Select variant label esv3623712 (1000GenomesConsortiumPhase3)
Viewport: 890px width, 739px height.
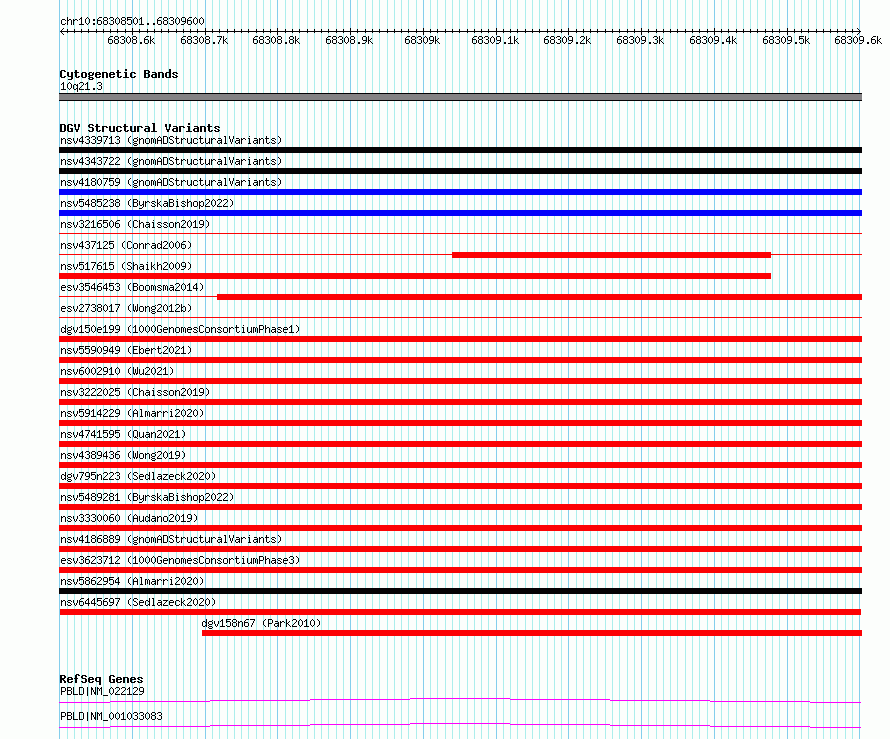pyautogui.click(x=180, y=560)
